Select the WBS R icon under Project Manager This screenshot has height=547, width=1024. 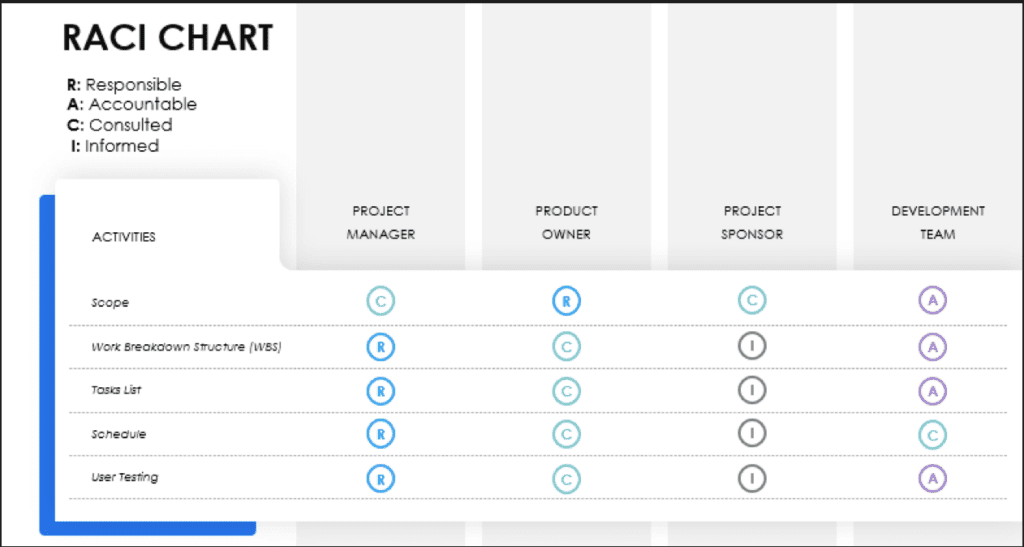(x=381, y=347)
